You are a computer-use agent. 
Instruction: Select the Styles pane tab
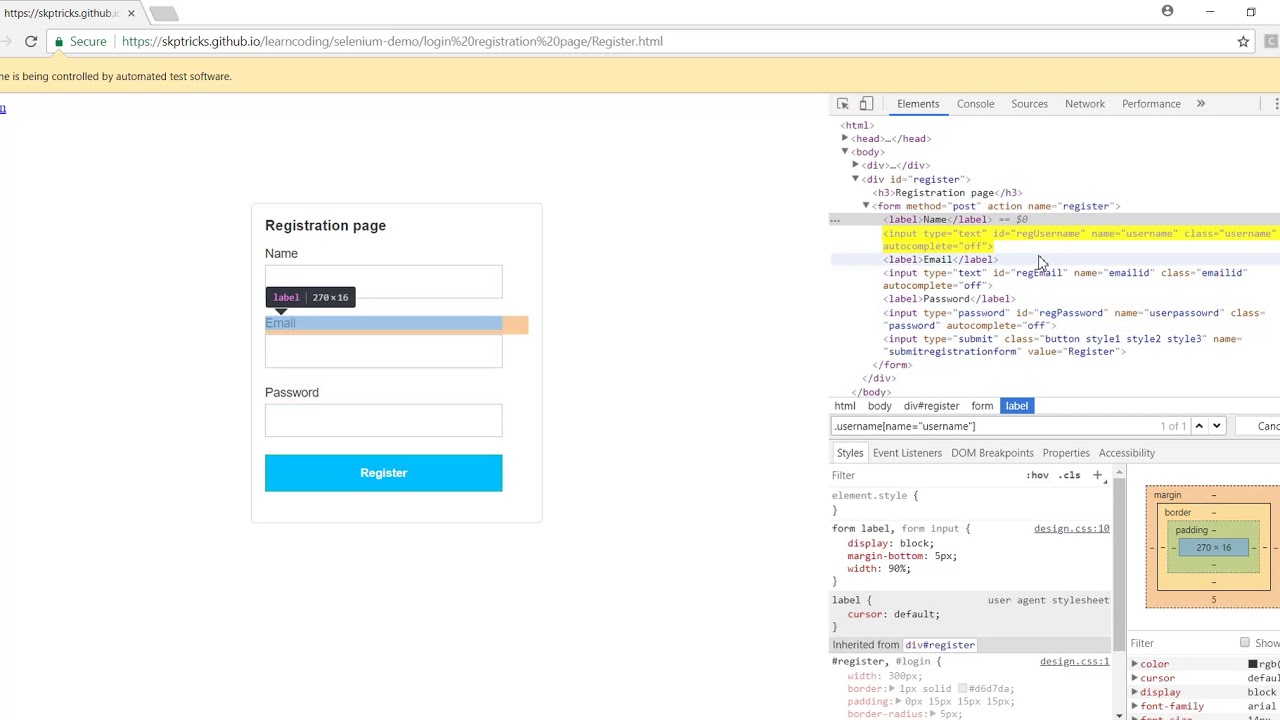click(850, 453)
